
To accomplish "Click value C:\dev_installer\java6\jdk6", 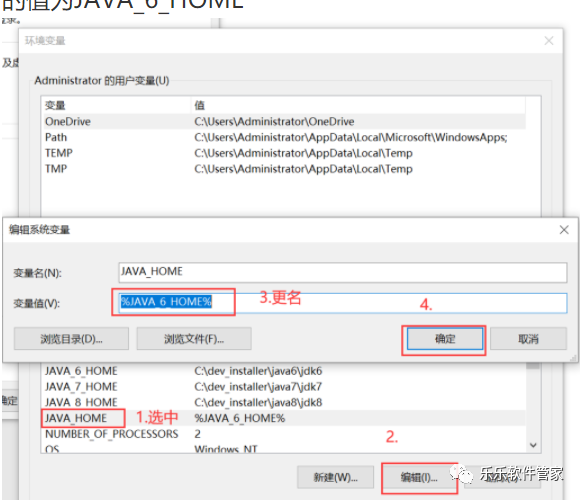I will coord(258,371).
